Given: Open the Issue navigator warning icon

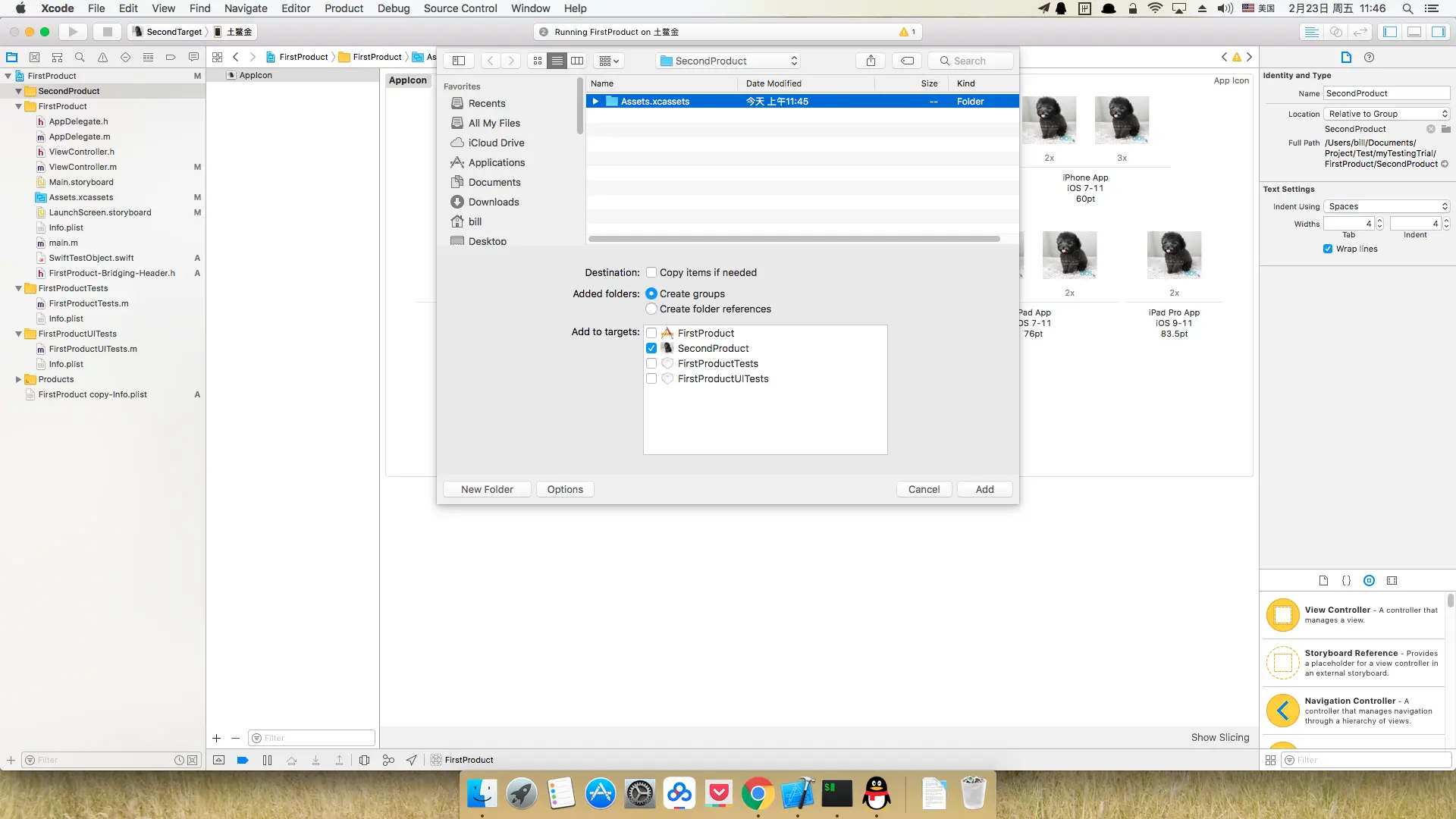Looking at the screenshot, I should pos(102,58).
